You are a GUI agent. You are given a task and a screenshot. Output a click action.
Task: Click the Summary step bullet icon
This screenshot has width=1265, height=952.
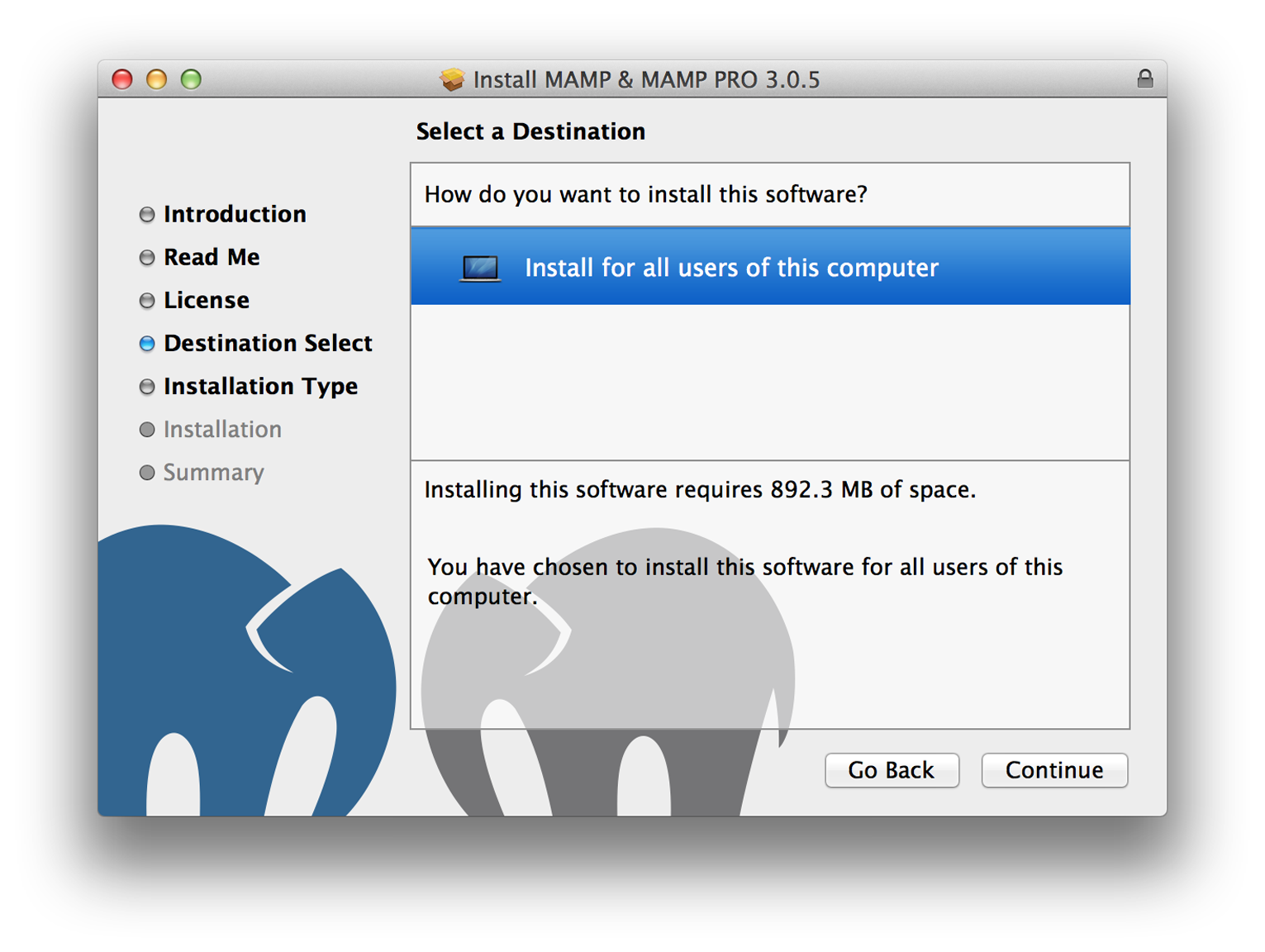click(147, 473)
